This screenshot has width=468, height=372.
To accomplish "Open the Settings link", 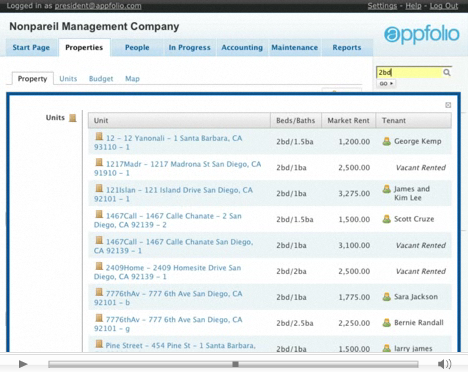I will 382,6.
